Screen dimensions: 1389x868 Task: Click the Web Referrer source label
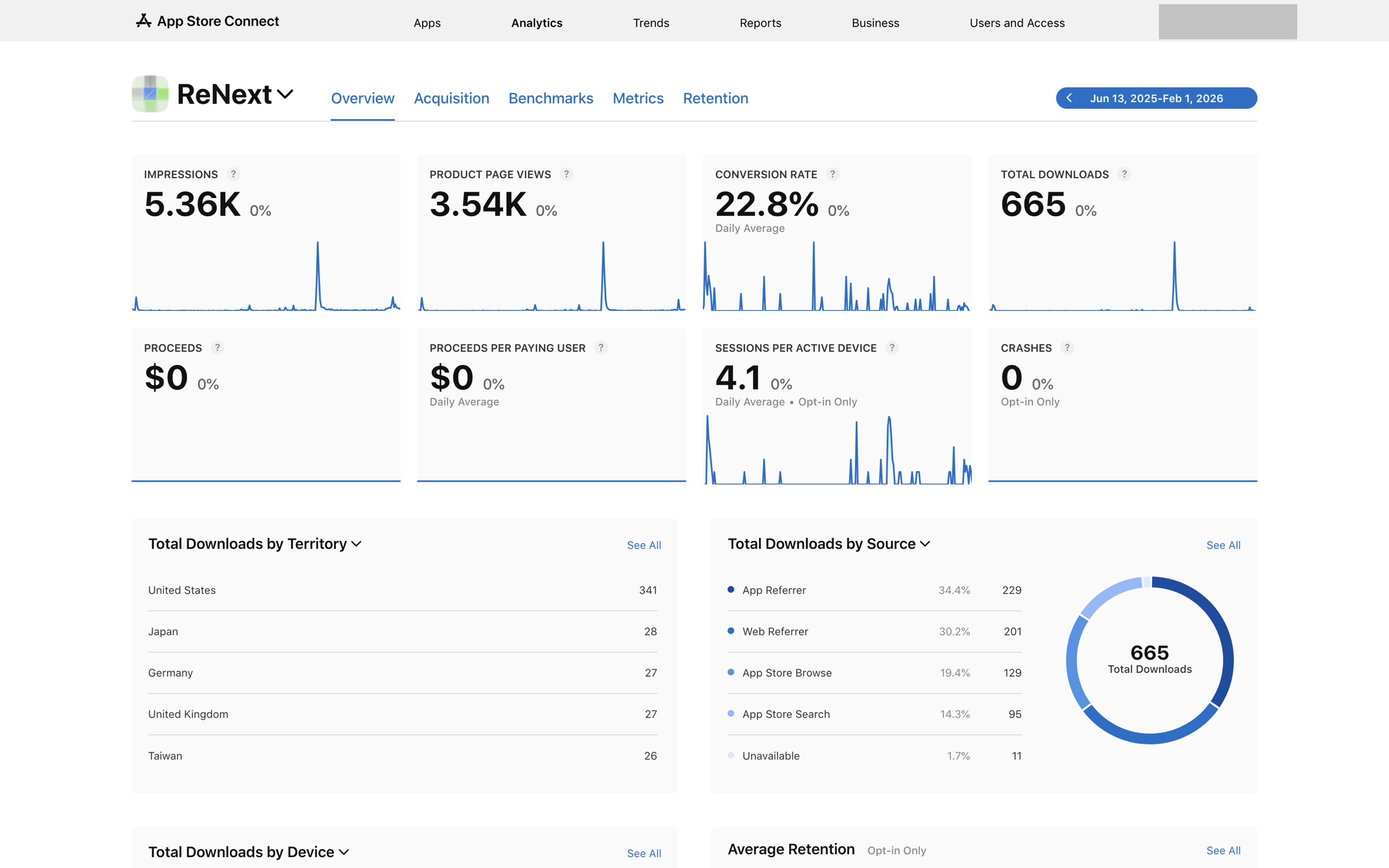point(775,631)
